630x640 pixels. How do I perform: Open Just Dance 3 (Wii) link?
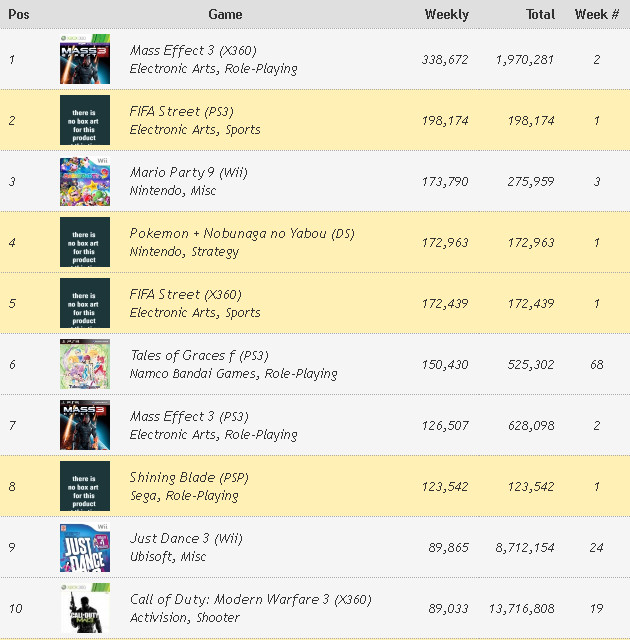[x=186, y=538]
